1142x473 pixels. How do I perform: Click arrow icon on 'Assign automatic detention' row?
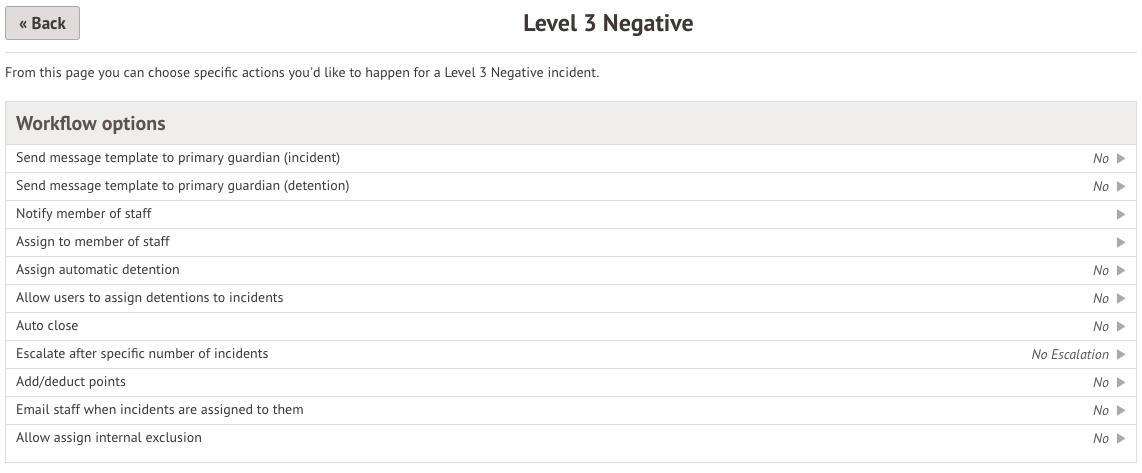point(1121,270)
